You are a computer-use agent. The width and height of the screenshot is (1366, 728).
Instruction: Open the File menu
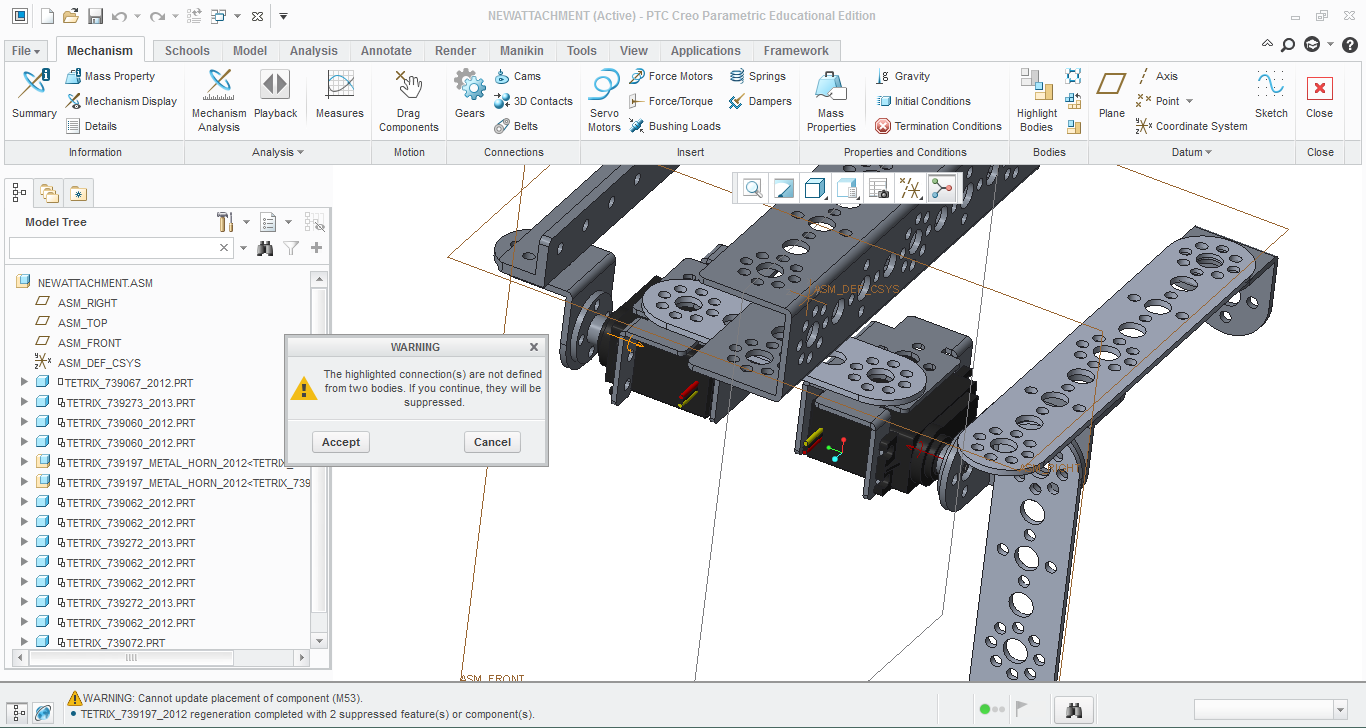(x=26, y=51)
